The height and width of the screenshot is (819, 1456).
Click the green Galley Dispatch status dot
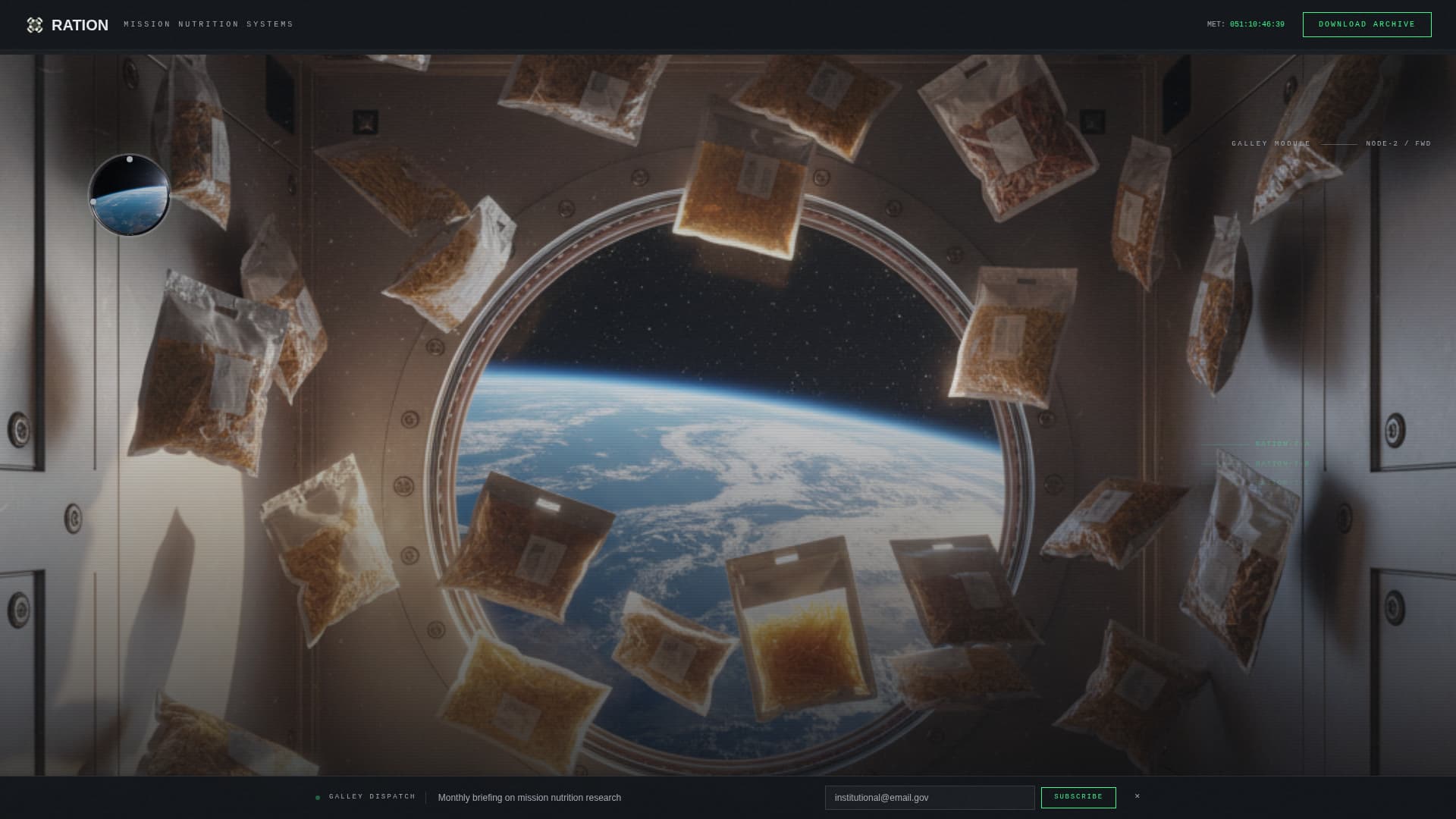(x=318, y=798)
